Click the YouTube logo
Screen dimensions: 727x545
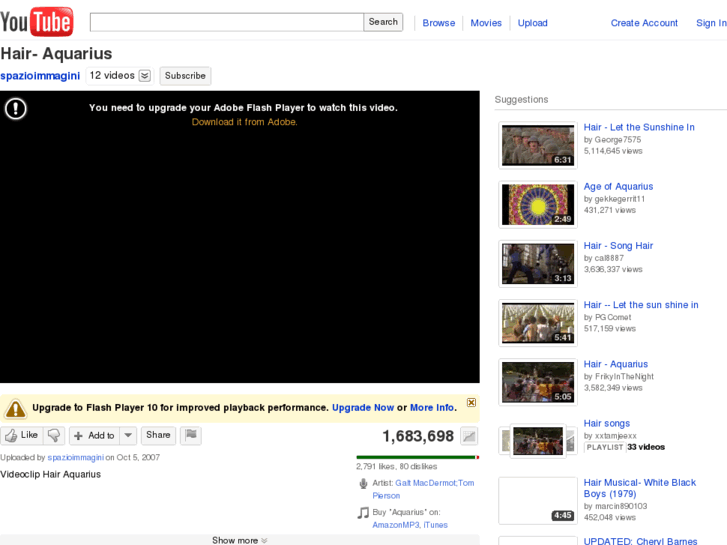(x=37, y=21)
